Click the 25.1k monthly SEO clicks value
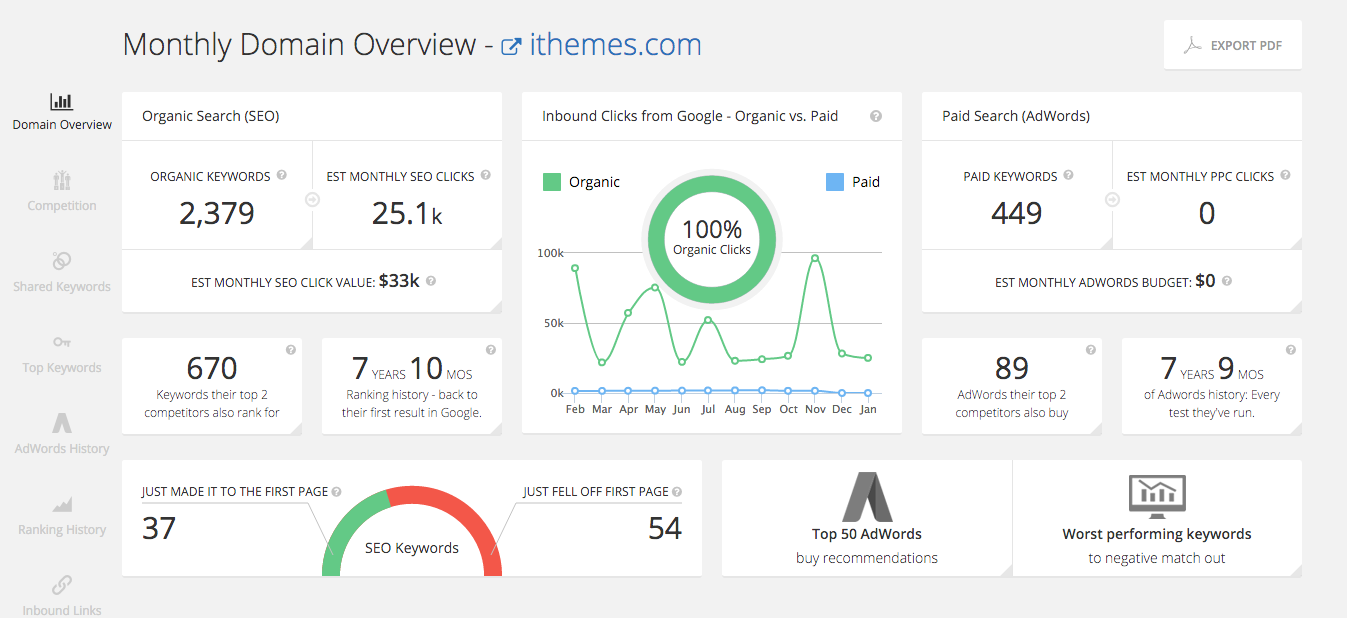 point(407,213)
